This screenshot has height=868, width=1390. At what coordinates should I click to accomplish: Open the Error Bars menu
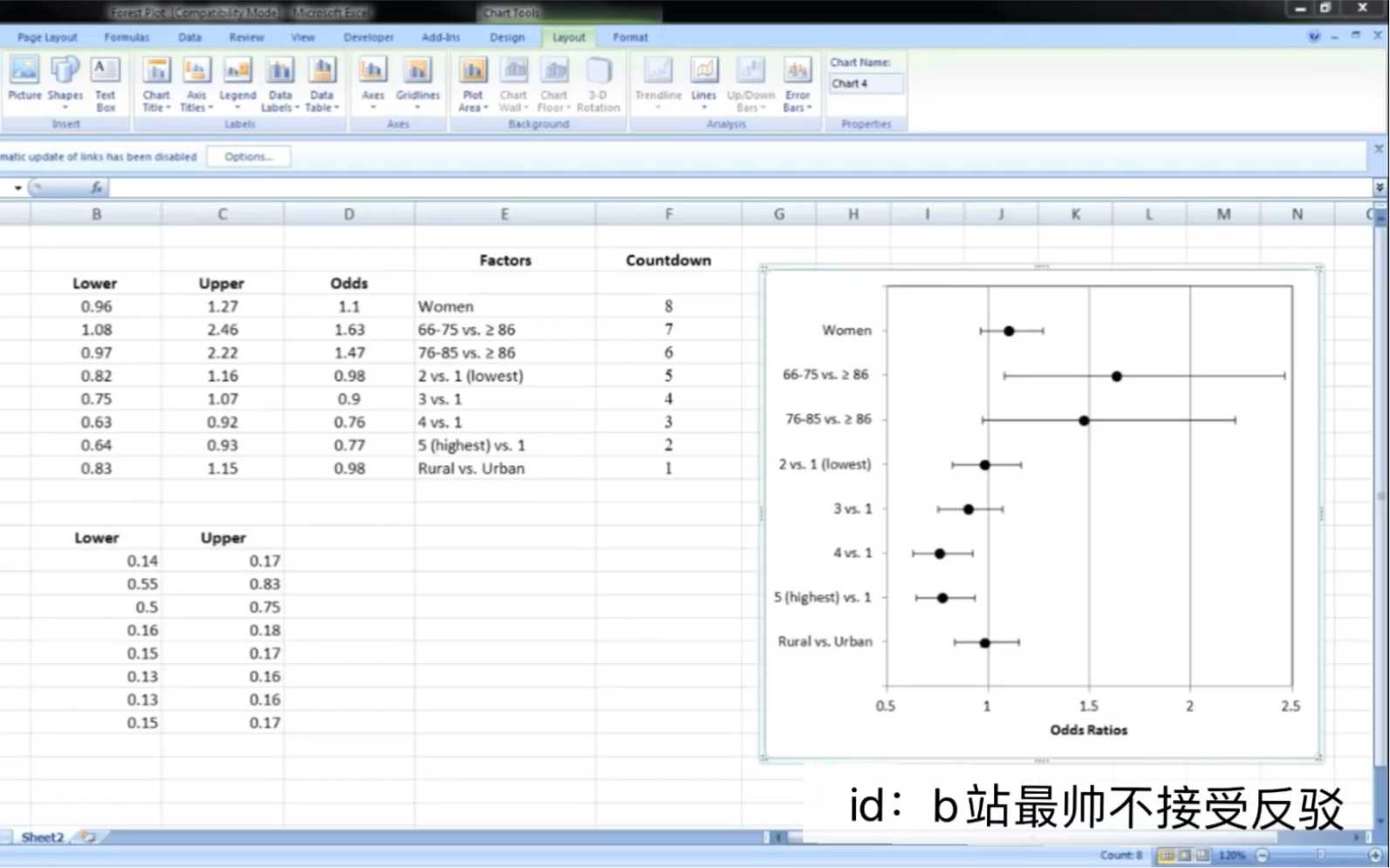click(x=798, y=84)
